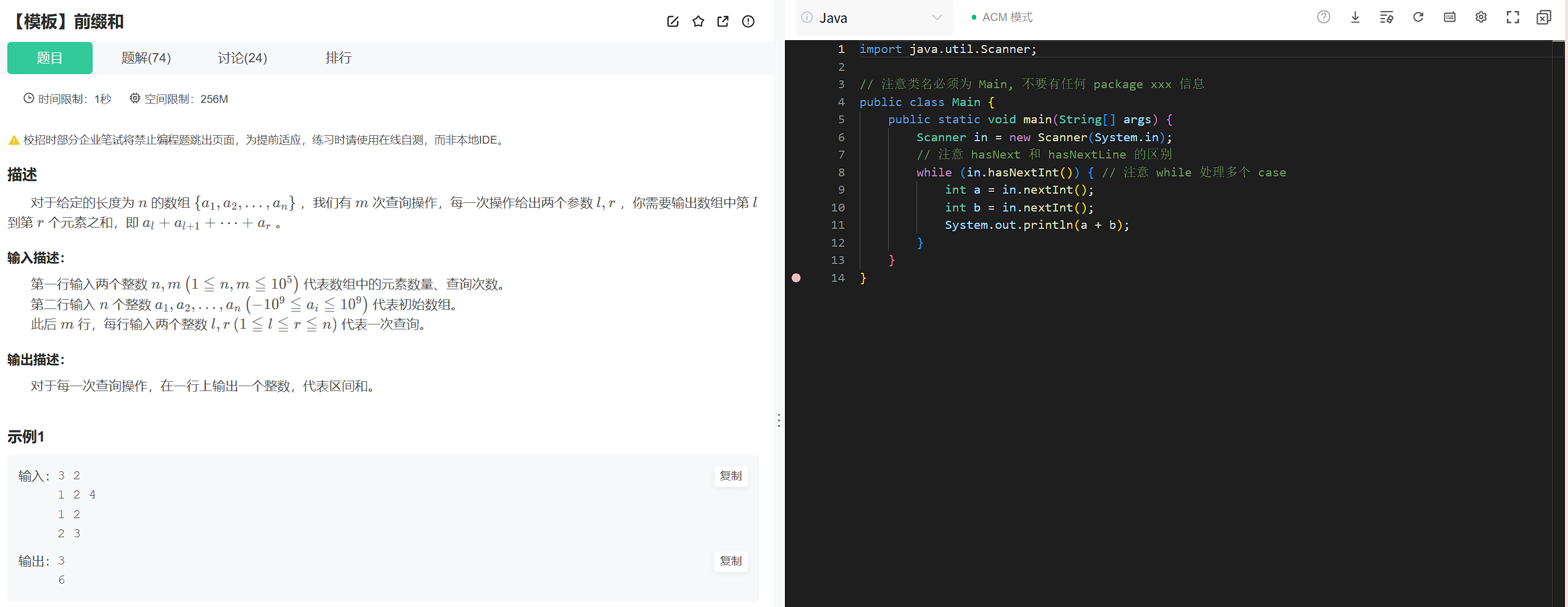Click the "public static void main" line
The width and height of the screenshot is (1568, 607).
point(1030,120)
